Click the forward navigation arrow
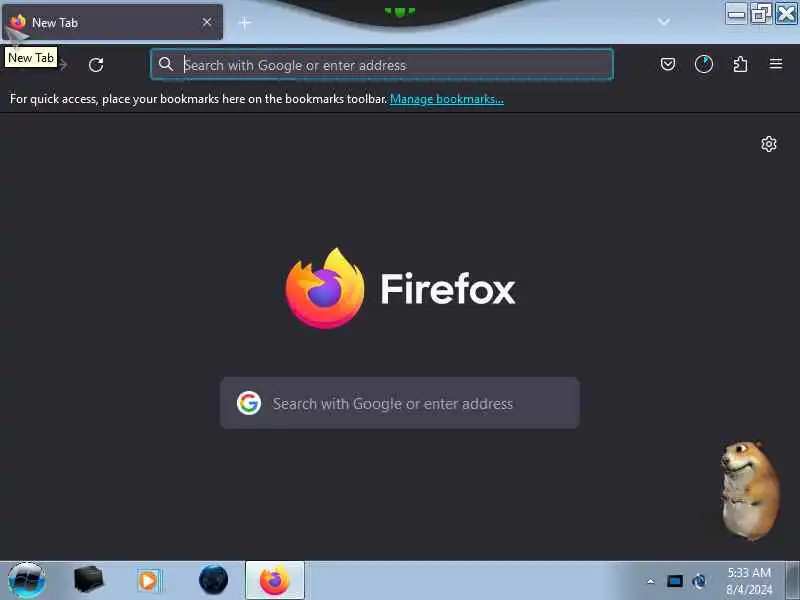The height and width of the screenshot is (600, 800). click(x=63, y=64)
